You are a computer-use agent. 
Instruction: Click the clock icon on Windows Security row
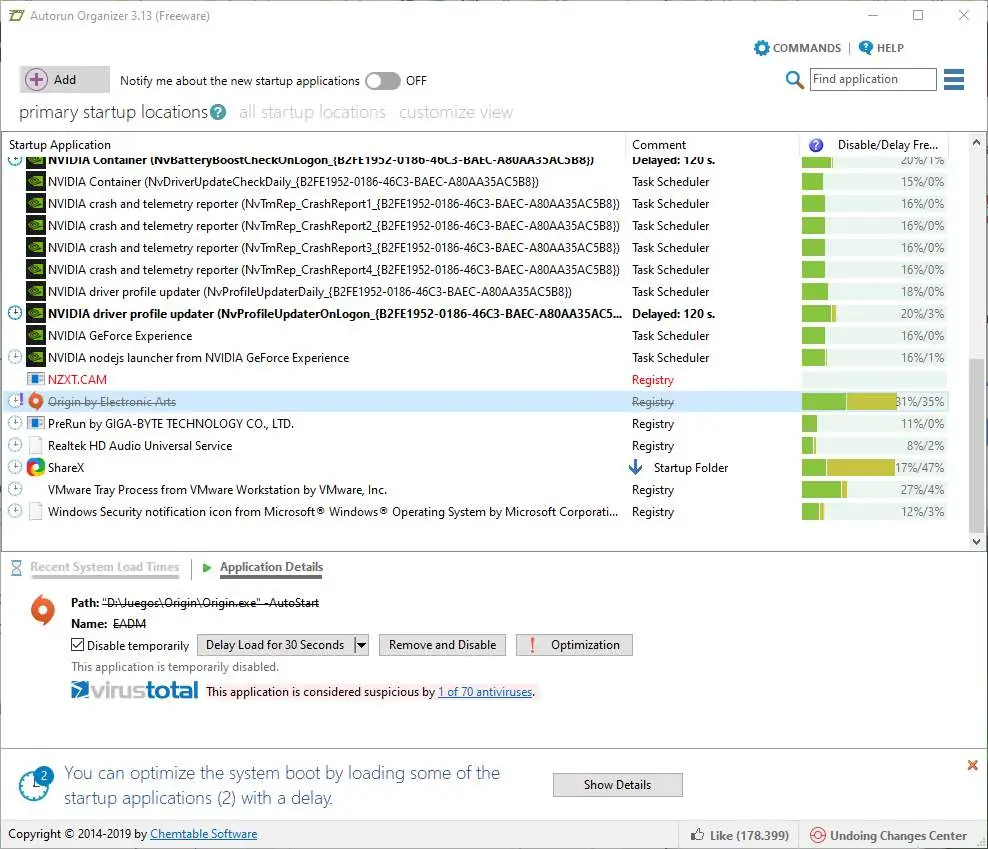tap(15, 511)
